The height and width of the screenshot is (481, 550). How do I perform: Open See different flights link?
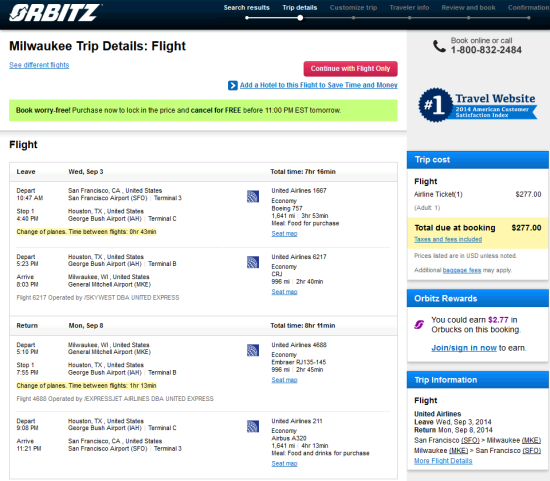[39, 65]
